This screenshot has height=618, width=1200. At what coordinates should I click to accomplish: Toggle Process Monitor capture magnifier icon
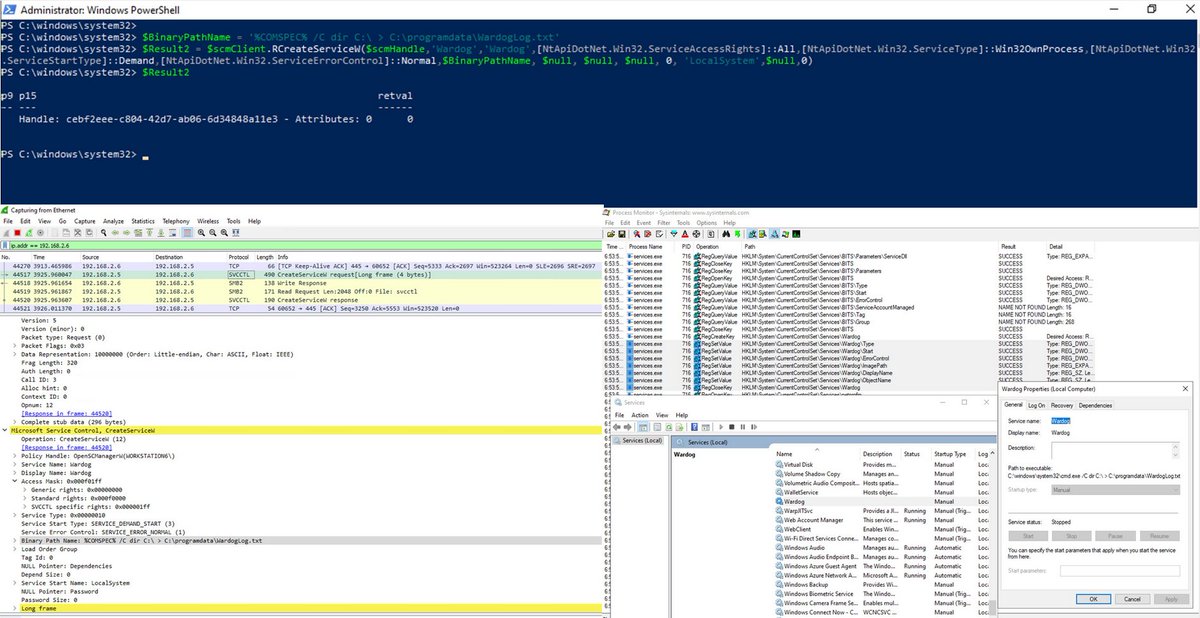tap(637, 234)
